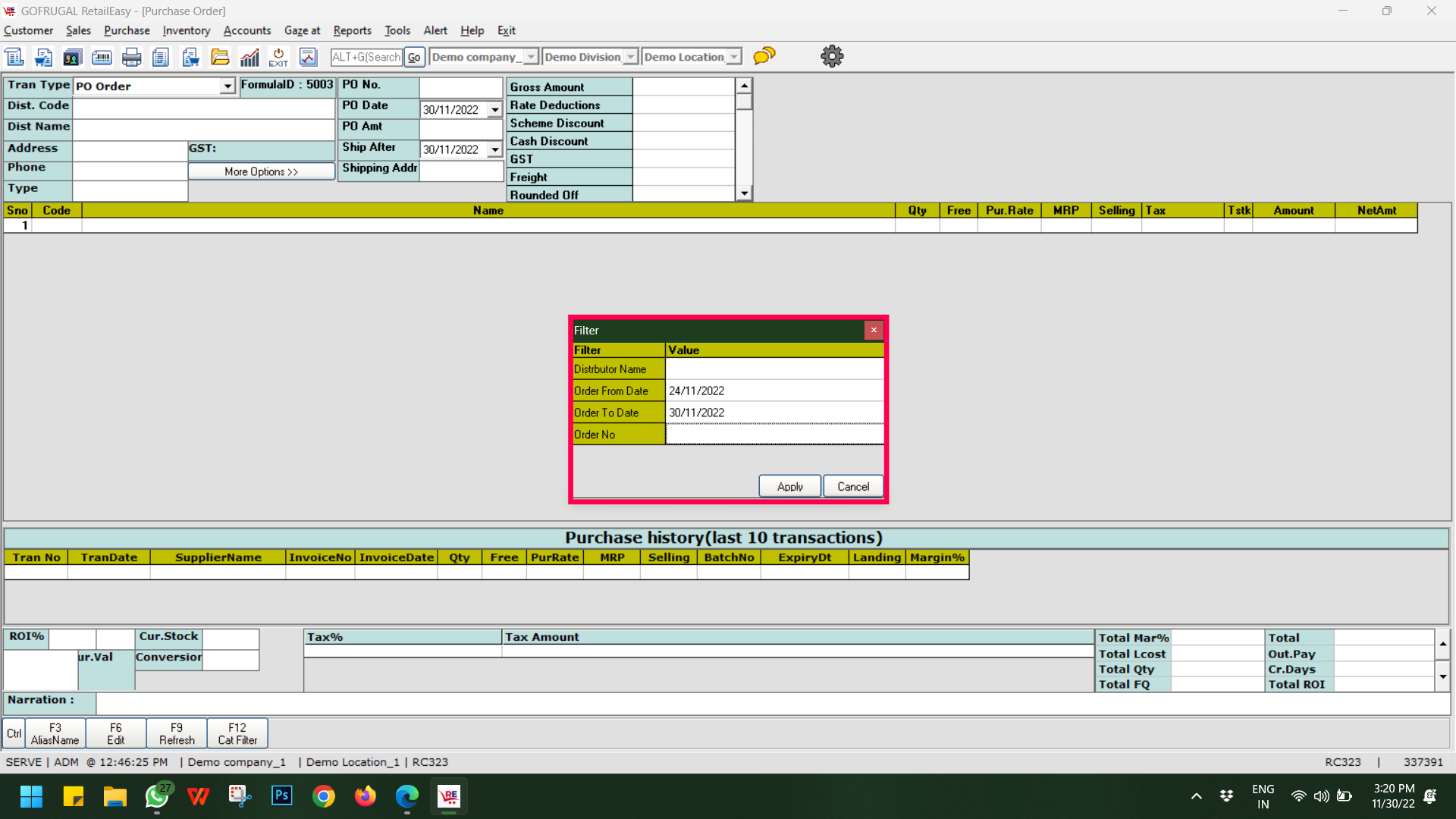
Task: Open the yellow folder toolbar icon
Action: click(x=220, y=57)
